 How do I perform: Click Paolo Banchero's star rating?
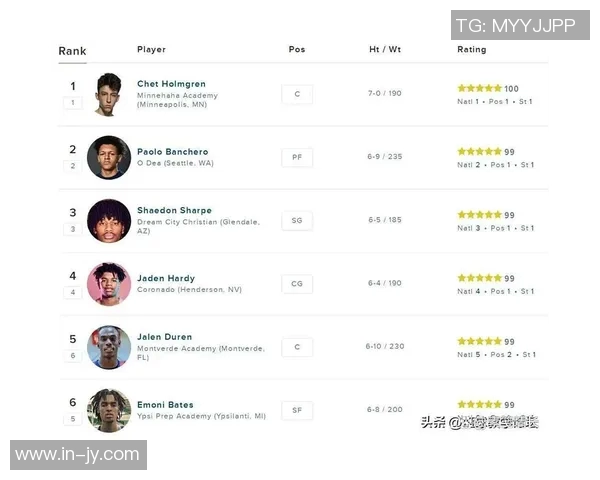pyautogui.click(x=479, y=152)
